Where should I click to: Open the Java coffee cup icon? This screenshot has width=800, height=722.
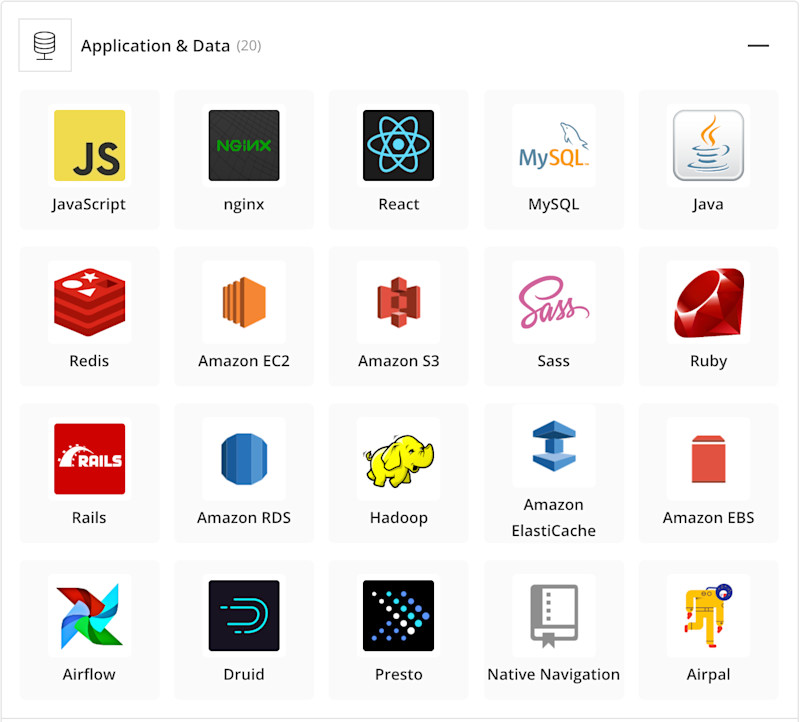pyautogui.click(x=708, y=145)
